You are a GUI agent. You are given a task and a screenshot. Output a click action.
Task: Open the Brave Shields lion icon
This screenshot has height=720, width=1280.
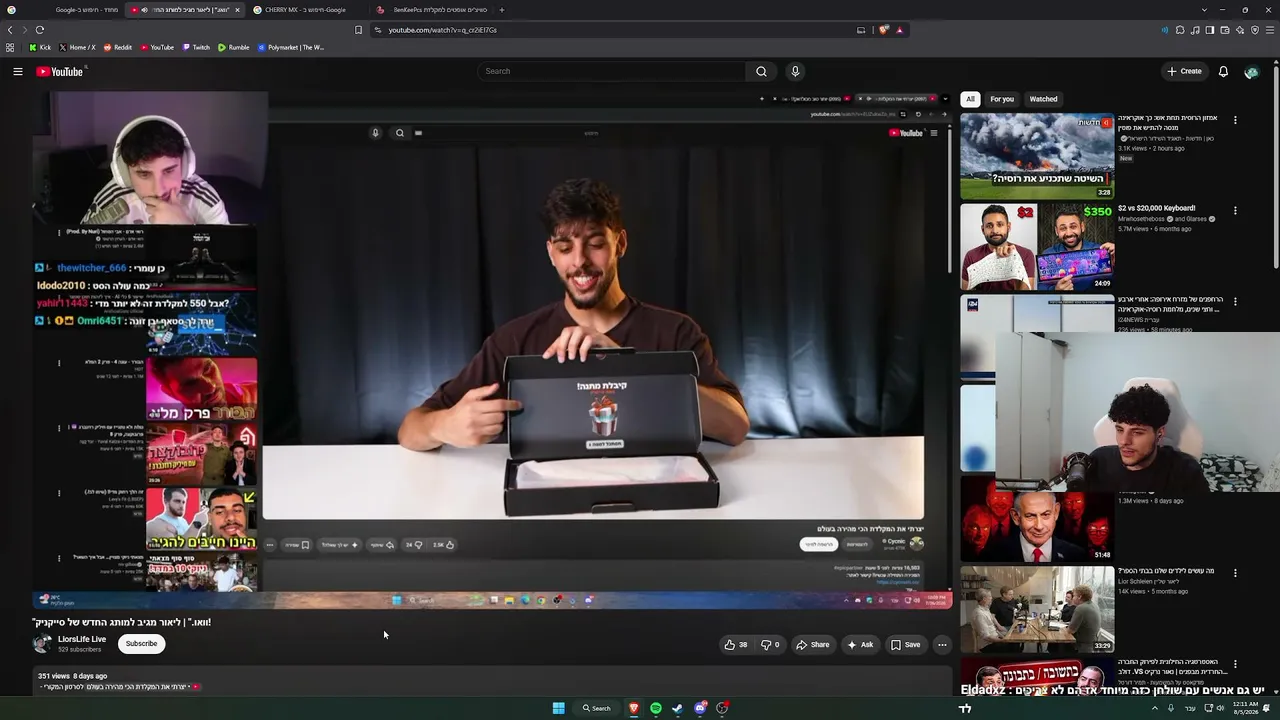[884, 30]
